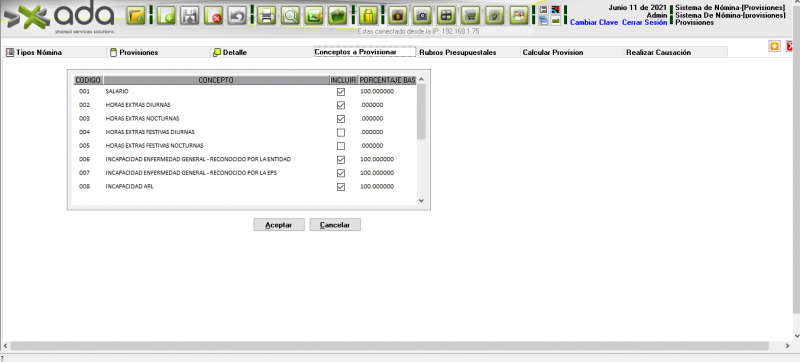Click the magnifier search icon
The height and width of the screenshot is (362, 800).
290,16
